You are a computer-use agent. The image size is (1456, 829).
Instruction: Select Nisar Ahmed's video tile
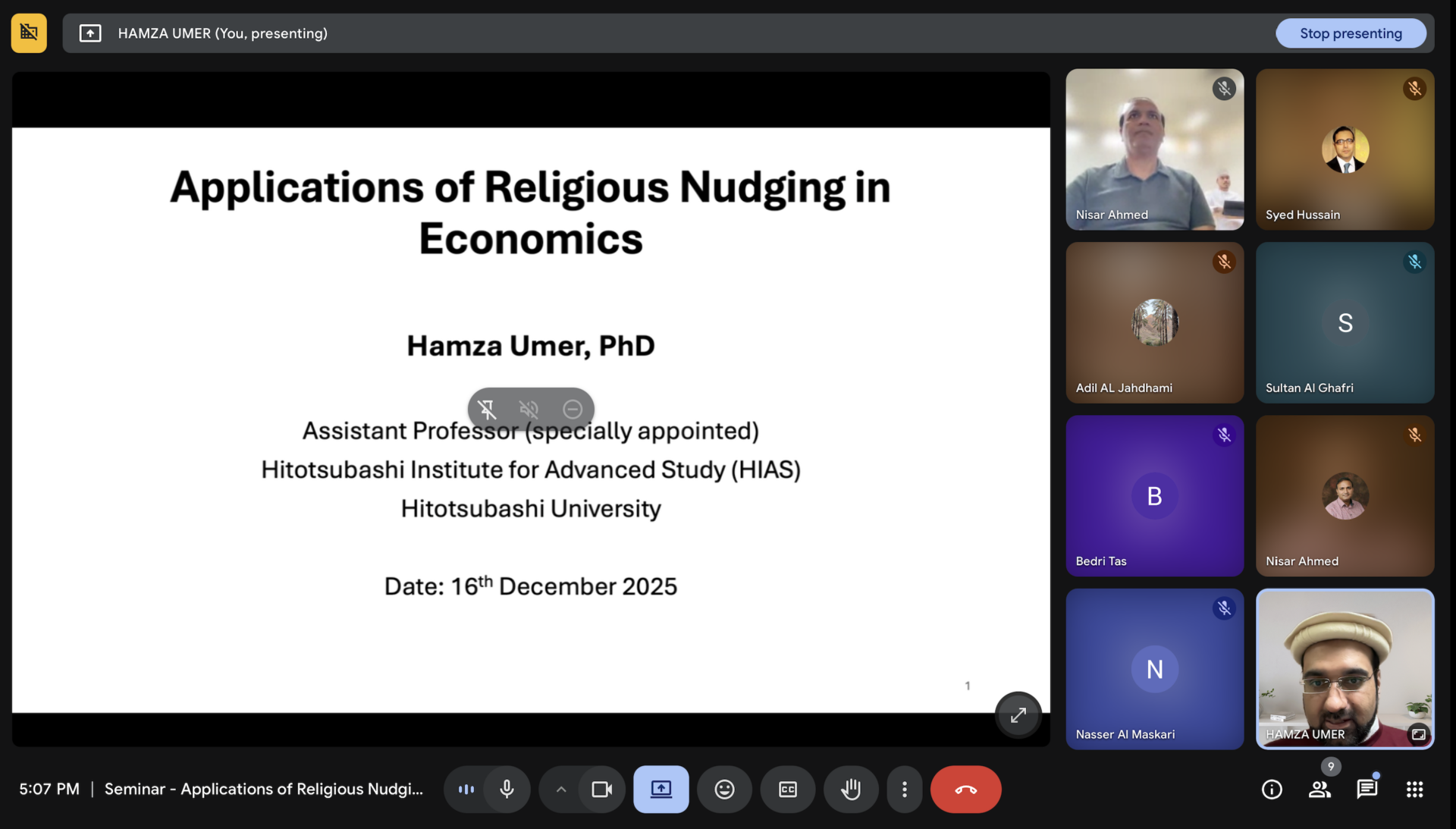point(1154,149)
